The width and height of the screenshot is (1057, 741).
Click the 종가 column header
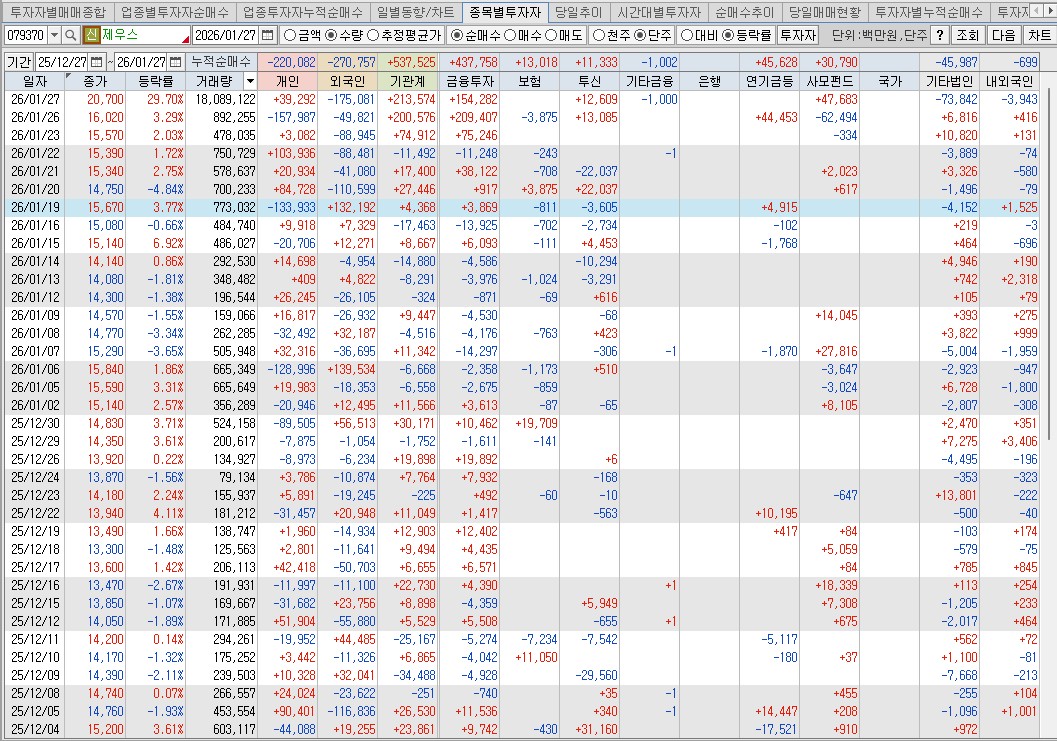95,82
